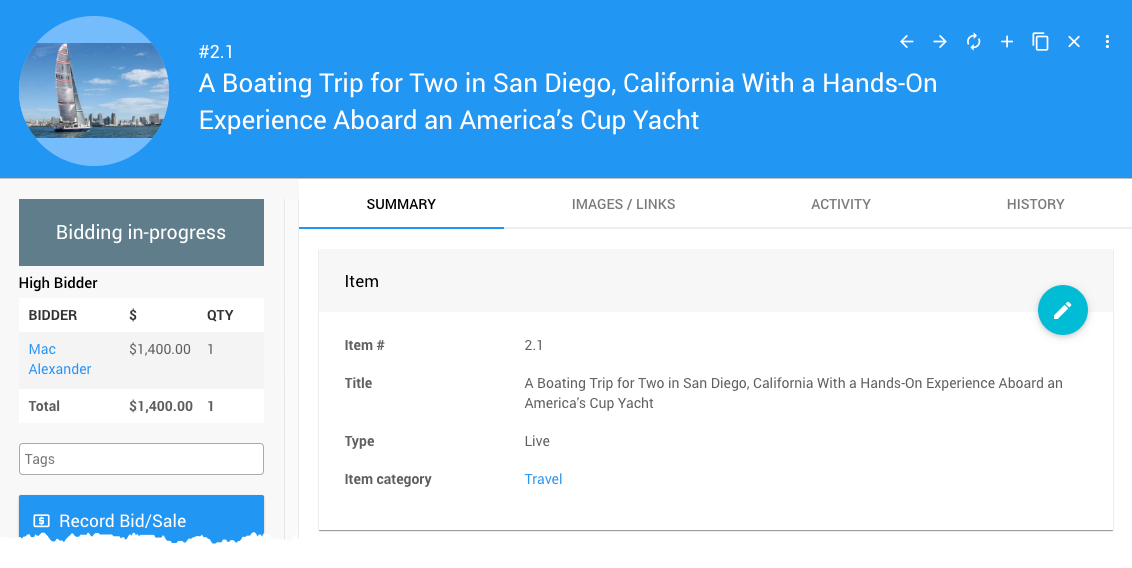This screenshot has height=568, width=1132.
Task: Open the Images / Links tab
Action: (x=623, y=204)
